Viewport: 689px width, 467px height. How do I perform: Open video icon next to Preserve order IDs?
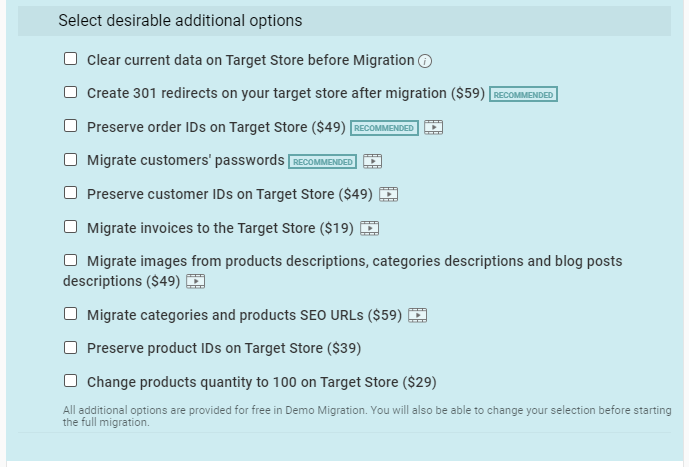433,128
